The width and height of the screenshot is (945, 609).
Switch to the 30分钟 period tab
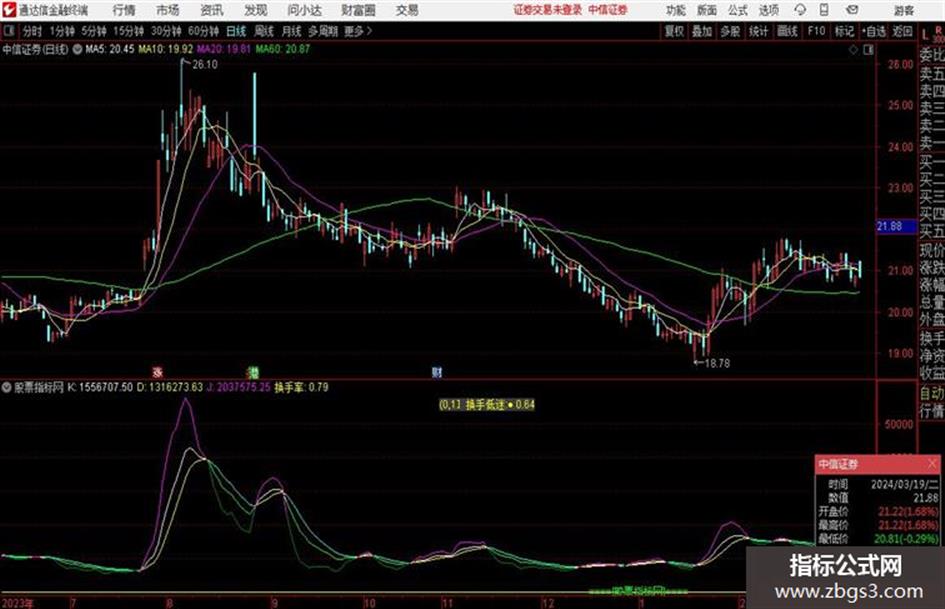click(166, 31)
